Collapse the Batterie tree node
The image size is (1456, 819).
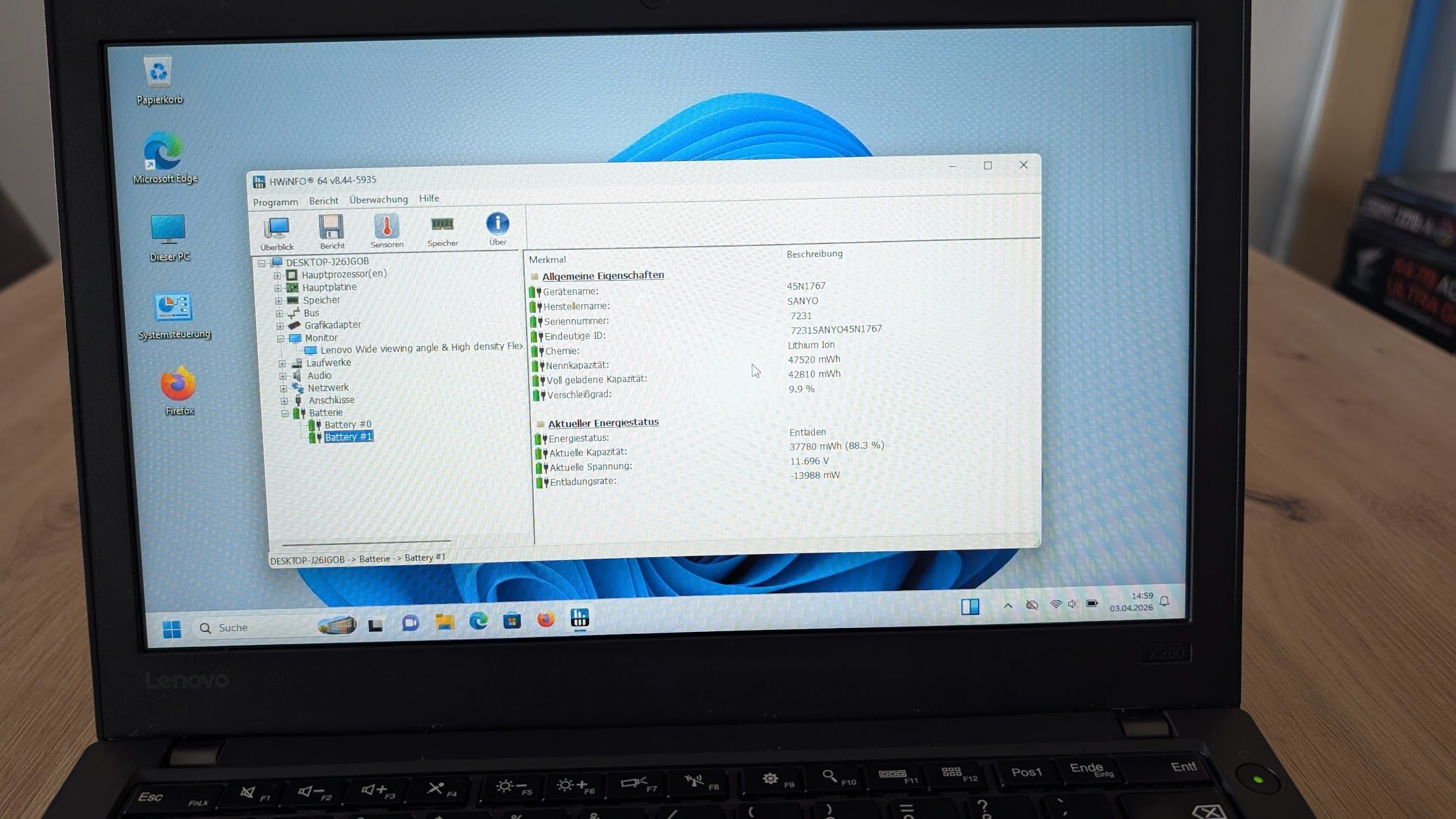[x=285, y=413]
